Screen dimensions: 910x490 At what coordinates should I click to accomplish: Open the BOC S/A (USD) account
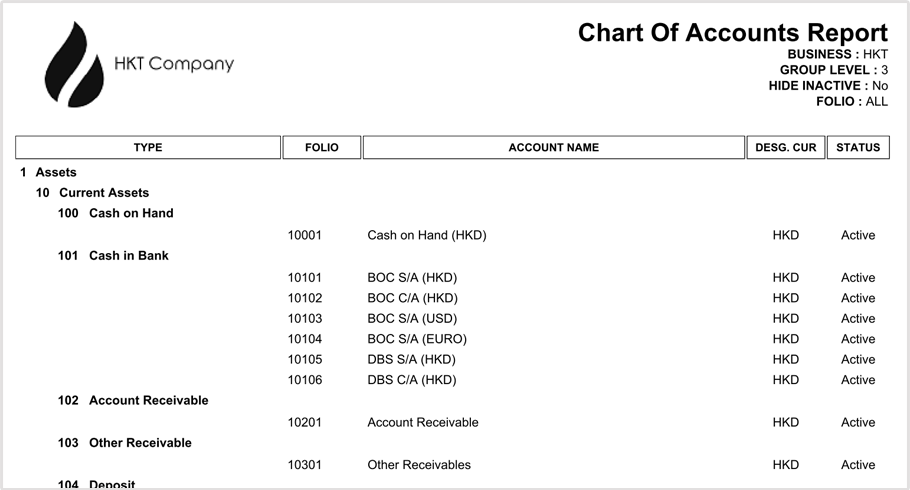412,318
